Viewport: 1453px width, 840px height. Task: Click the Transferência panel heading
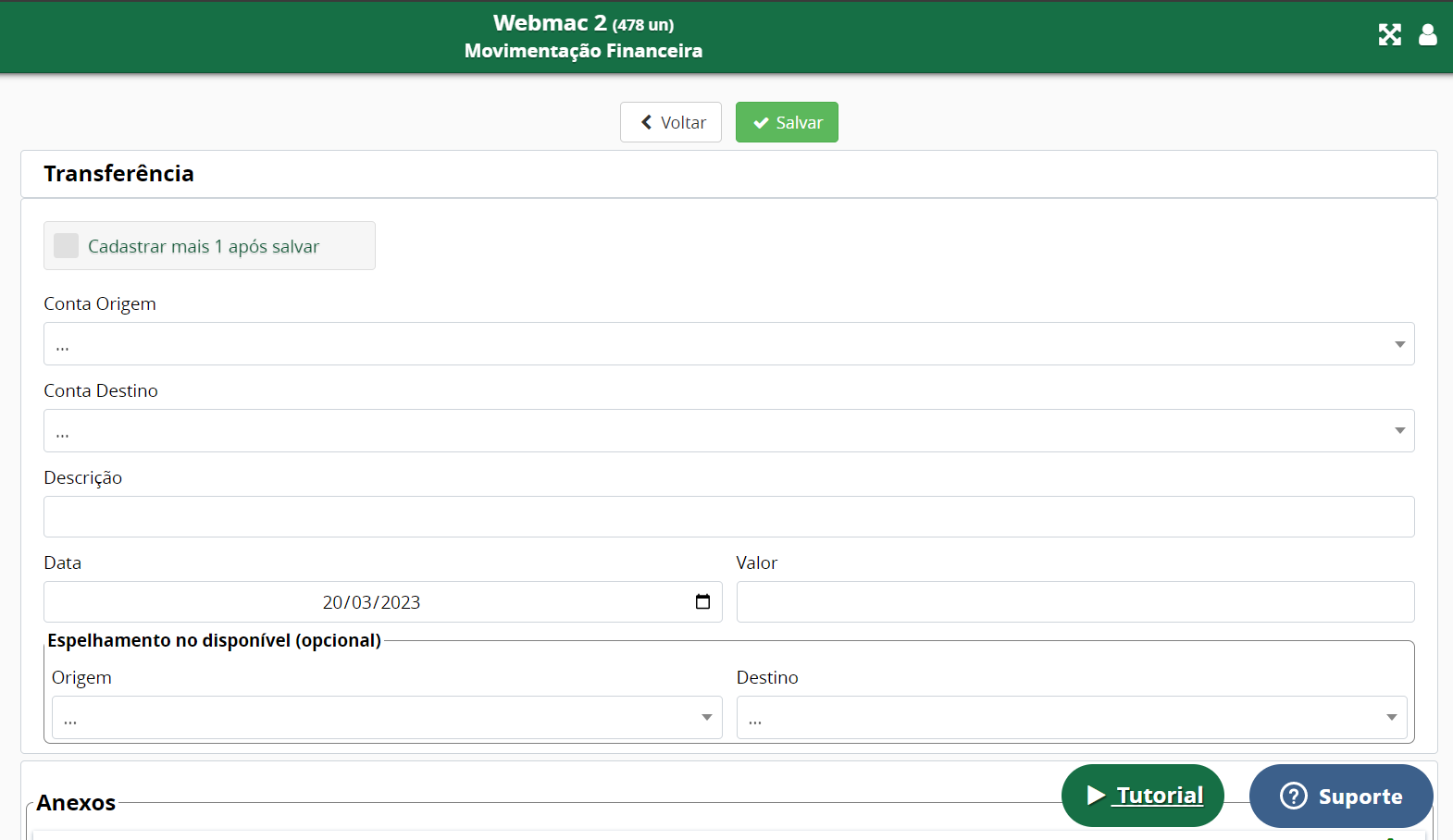pos(118,174)
